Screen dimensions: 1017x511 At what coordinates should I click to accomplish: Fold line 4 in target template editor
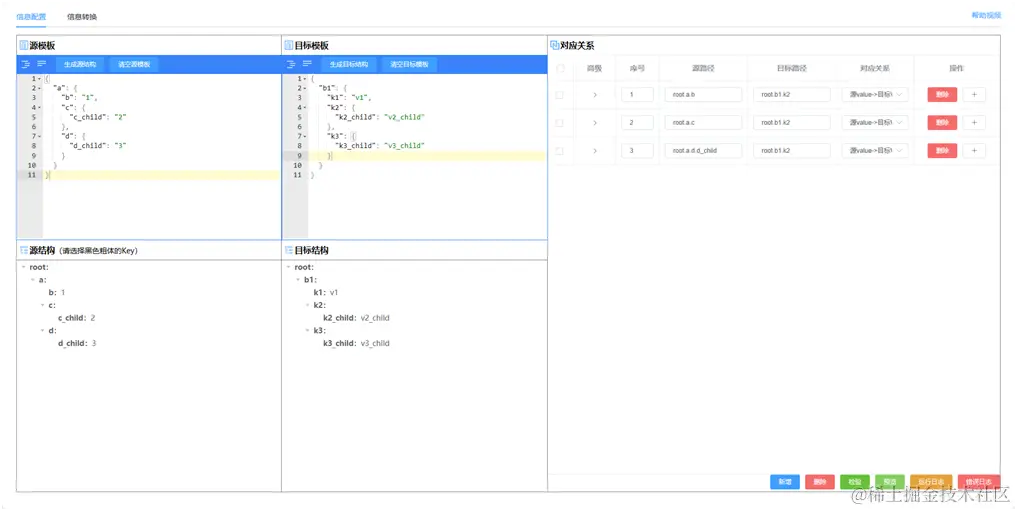pyautogui.click(x=305, y=108)
